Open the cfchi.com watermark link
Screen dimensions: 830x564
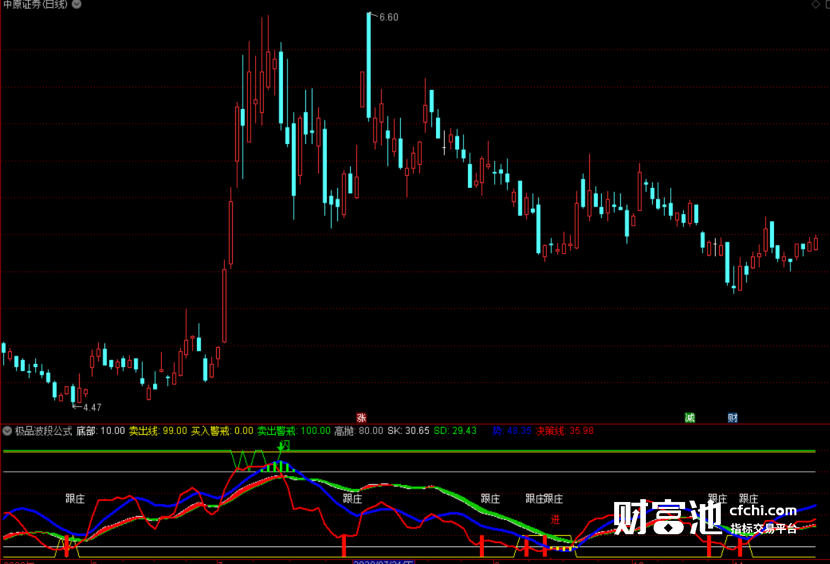(x=763, y=511)
